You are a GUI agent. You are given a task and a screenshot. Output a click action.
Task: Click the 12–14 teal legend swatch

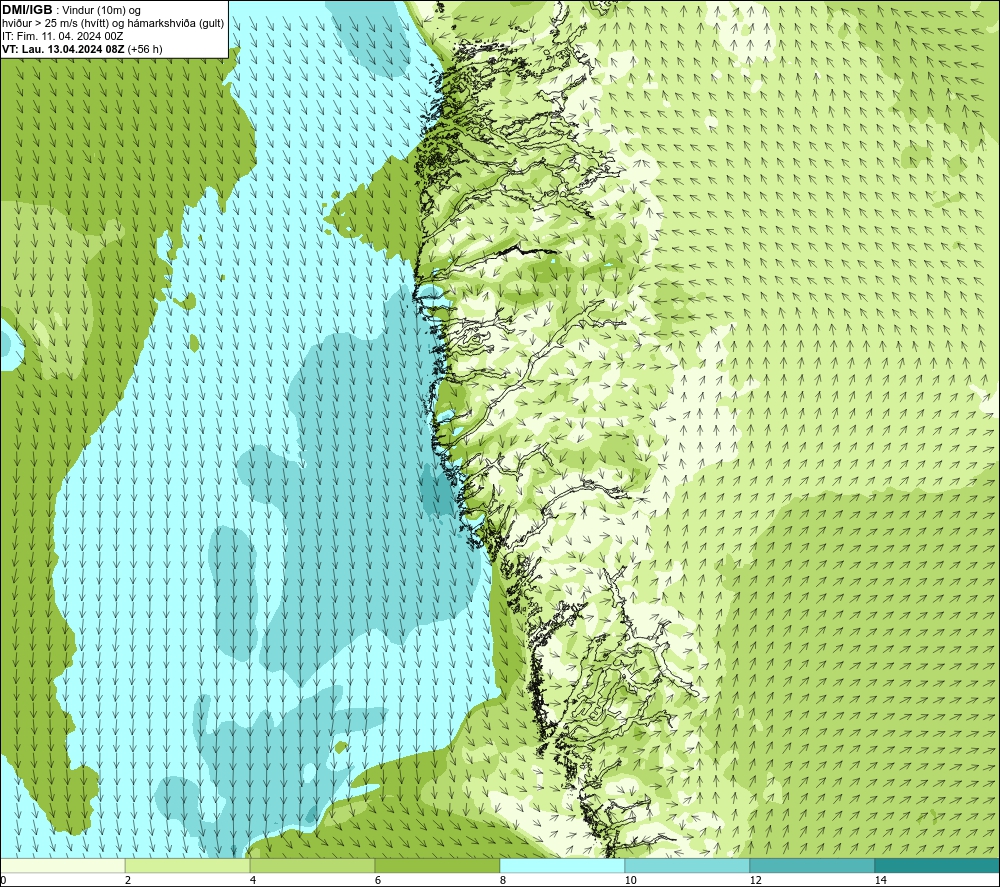812,865
